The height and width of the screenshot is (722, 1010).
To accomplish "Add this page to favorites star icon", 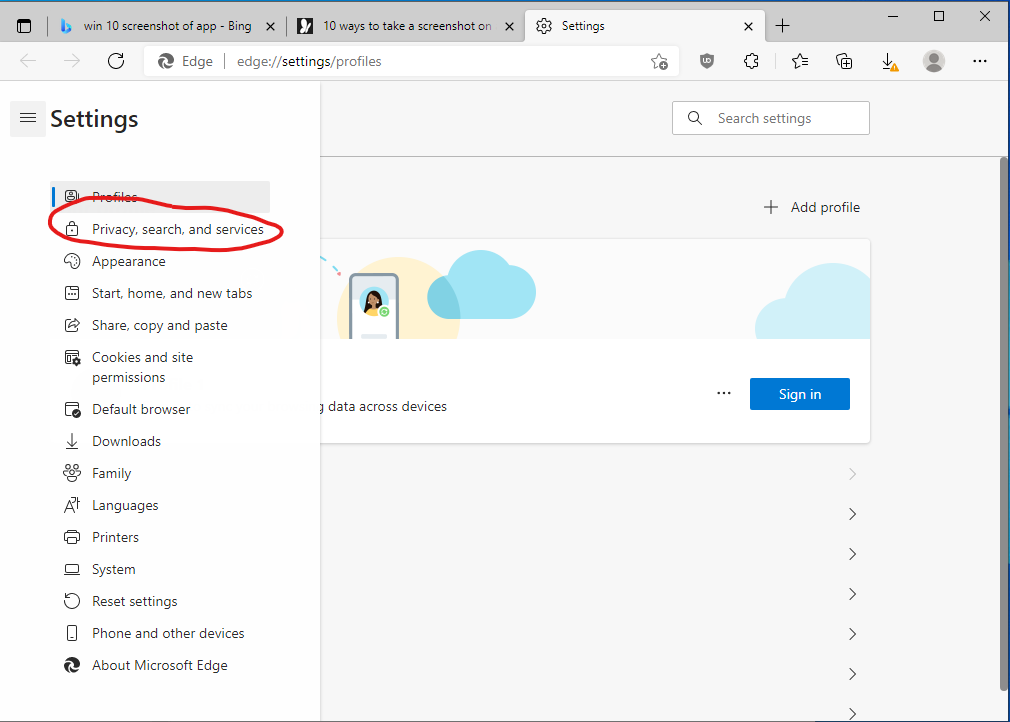I will coord(659,62).
